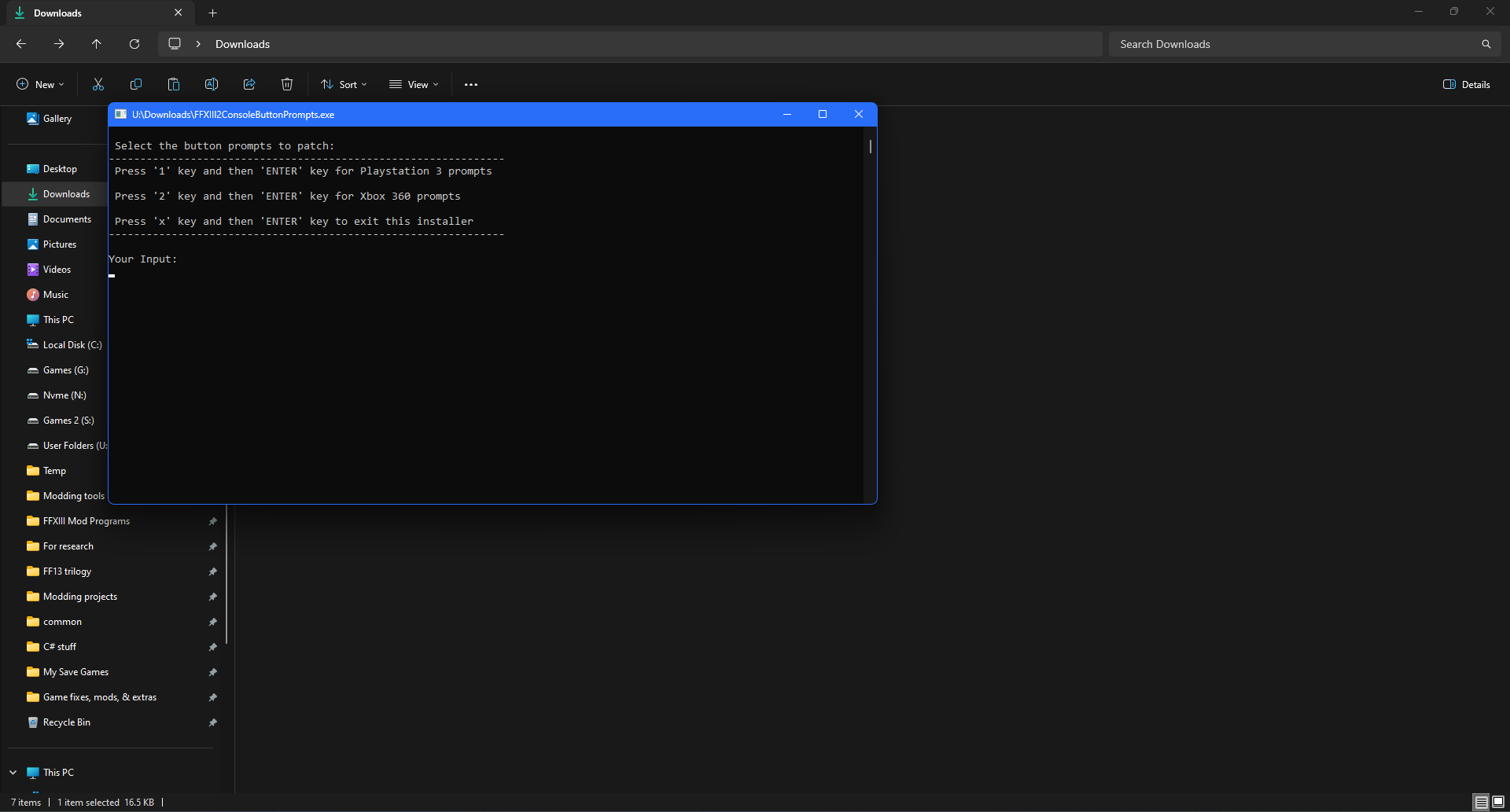Unpin the Recycle Bin shortcut
The height and width of the screenshot is (812, 1510).
click(212, 722)
